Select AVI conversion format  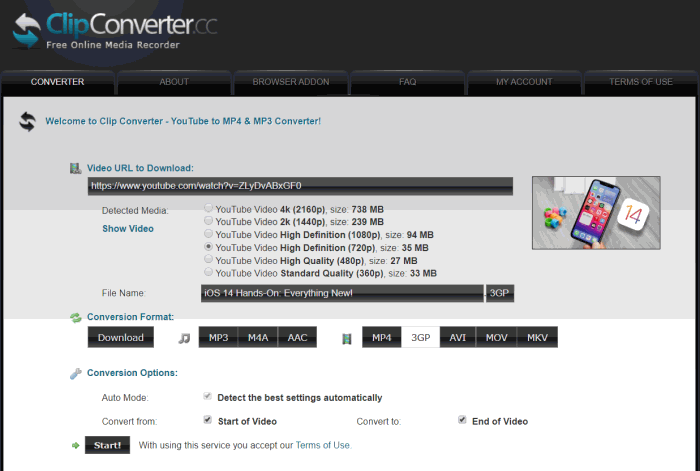coord(458,337)
